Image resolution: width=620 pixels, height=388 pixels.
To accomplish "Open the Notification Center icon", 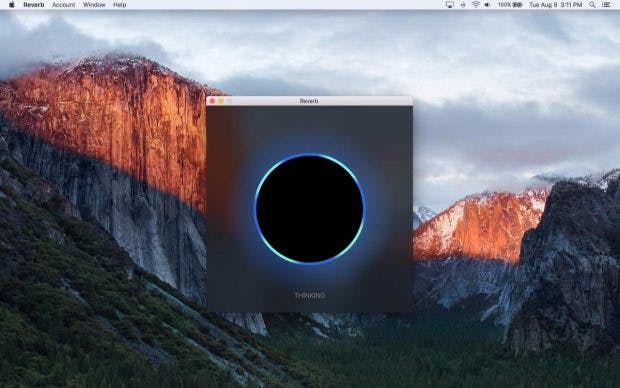I will click(606, 5).
